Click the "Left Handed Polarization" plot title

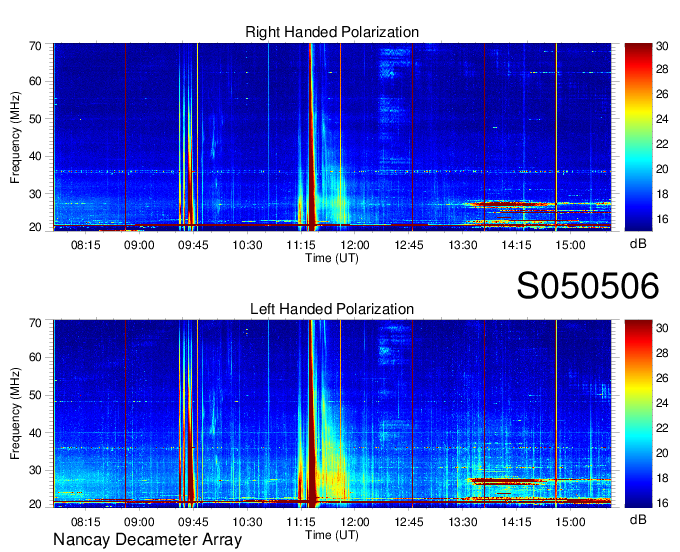332,309
